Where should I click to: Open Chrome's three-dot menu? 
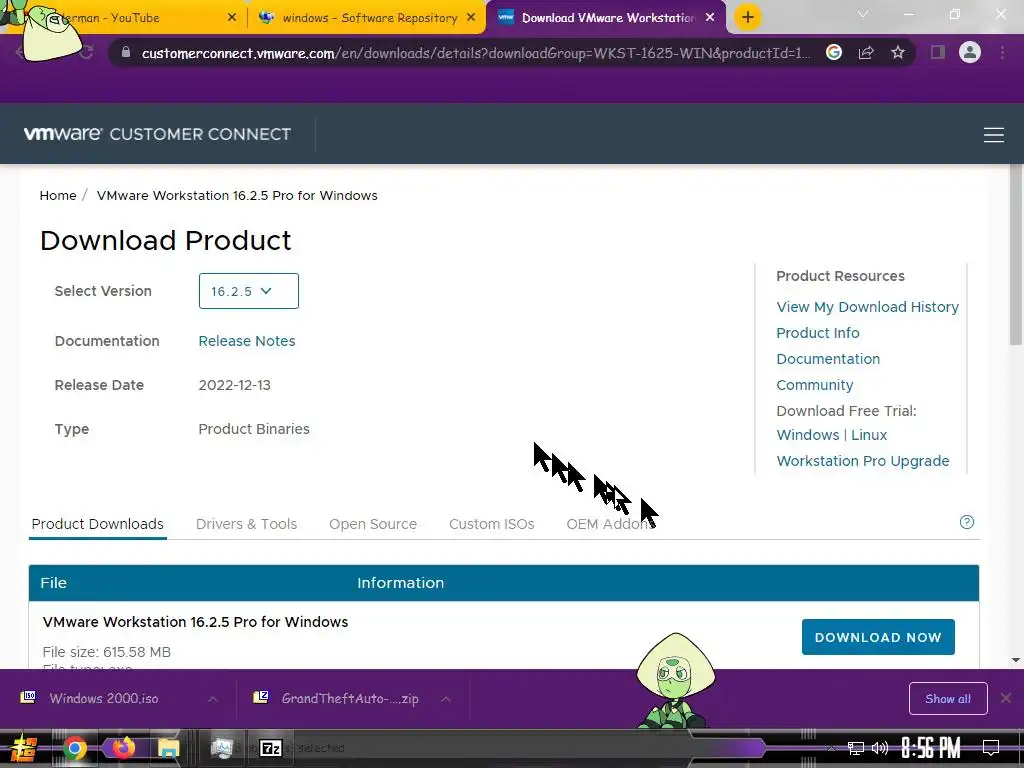[1002, 52]
